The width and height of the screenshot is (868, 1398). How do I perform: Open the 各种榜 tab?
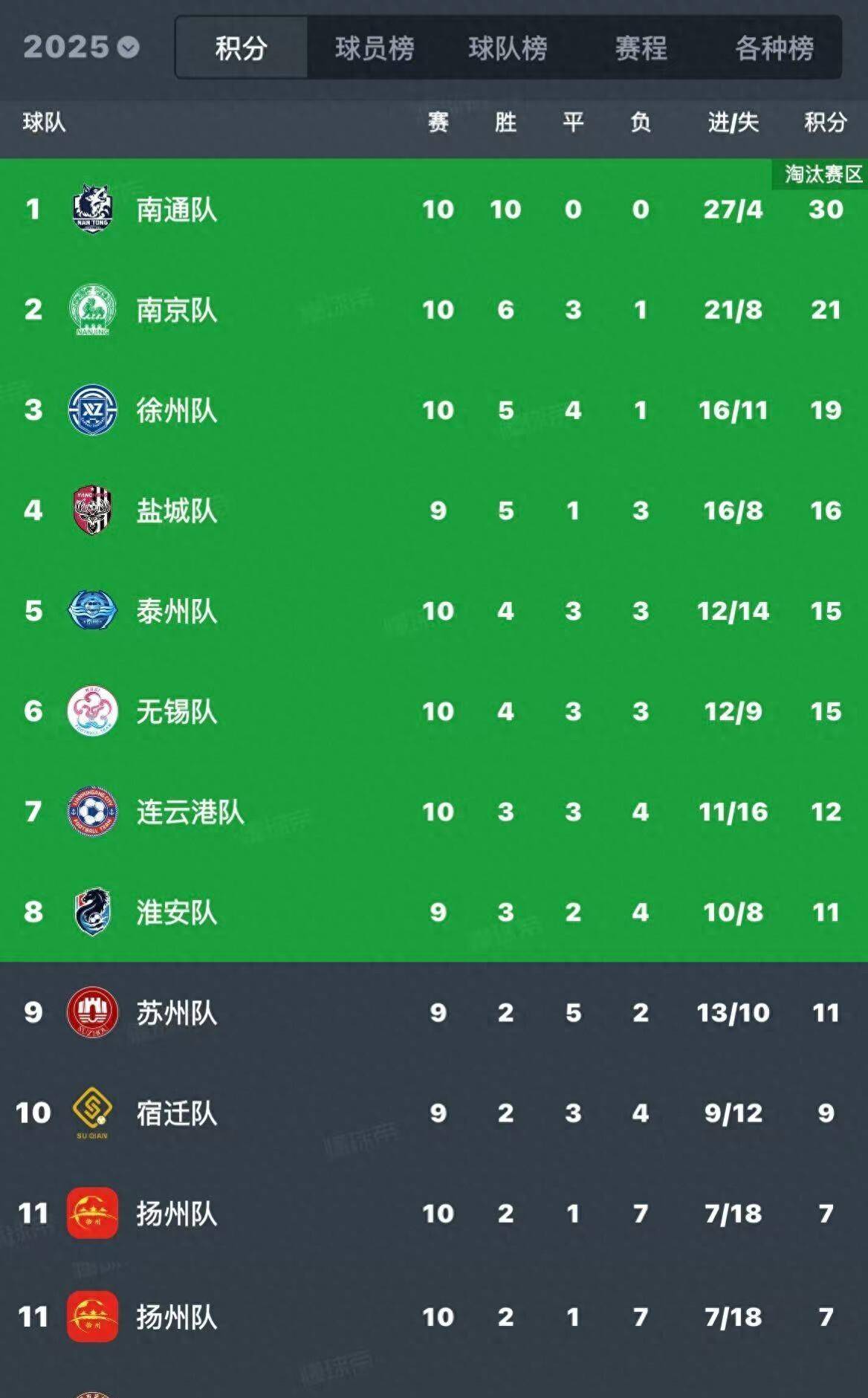(x=774, y=48)
